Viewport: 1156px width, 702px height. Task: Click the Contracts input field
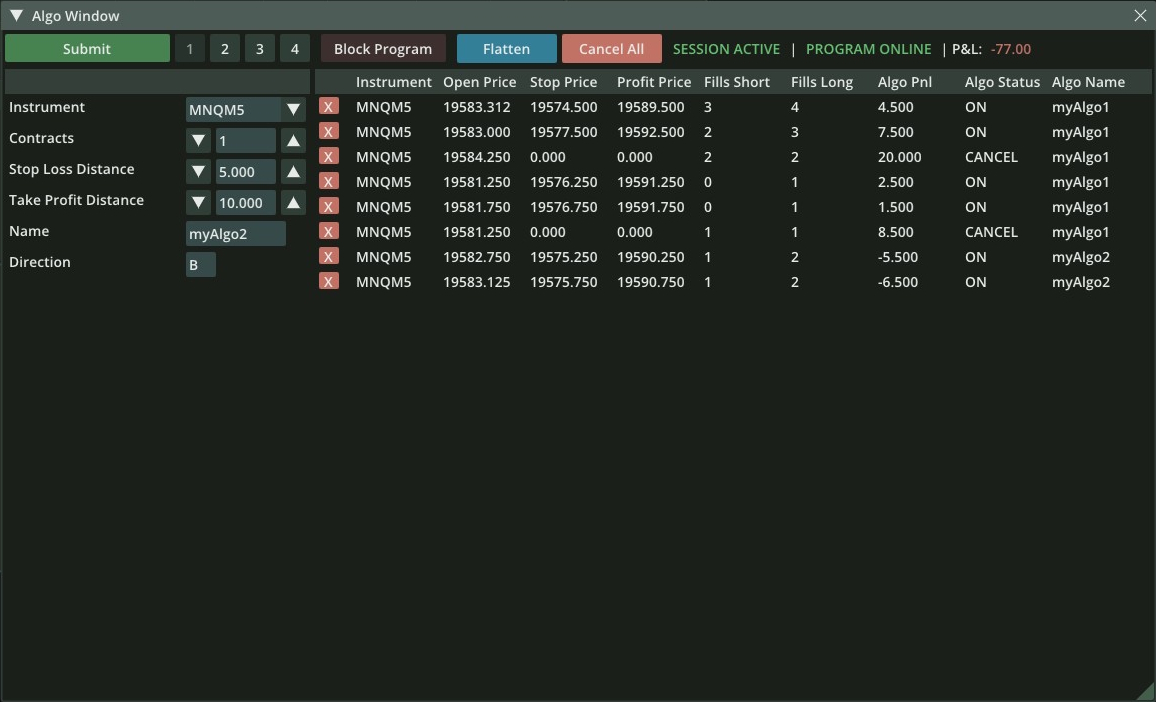click(246, 141)
